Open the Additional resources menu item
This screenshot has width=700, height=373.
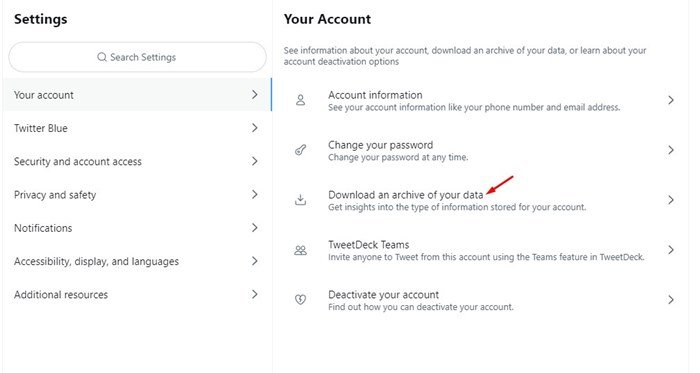(x=137, y=294)
